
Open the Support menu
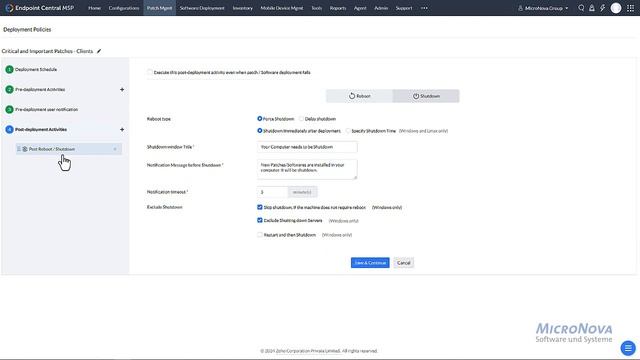[404, 8]
